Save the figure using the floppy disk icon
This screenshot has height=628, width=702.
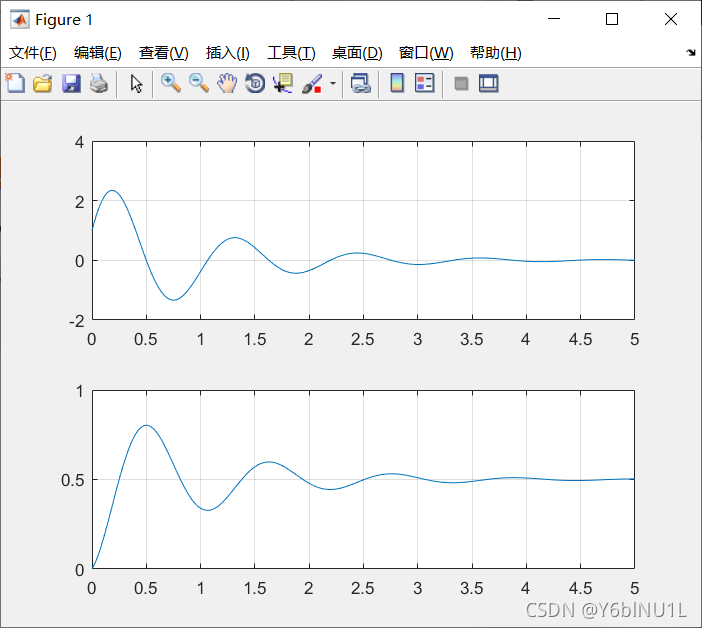(x=71, y=83)
